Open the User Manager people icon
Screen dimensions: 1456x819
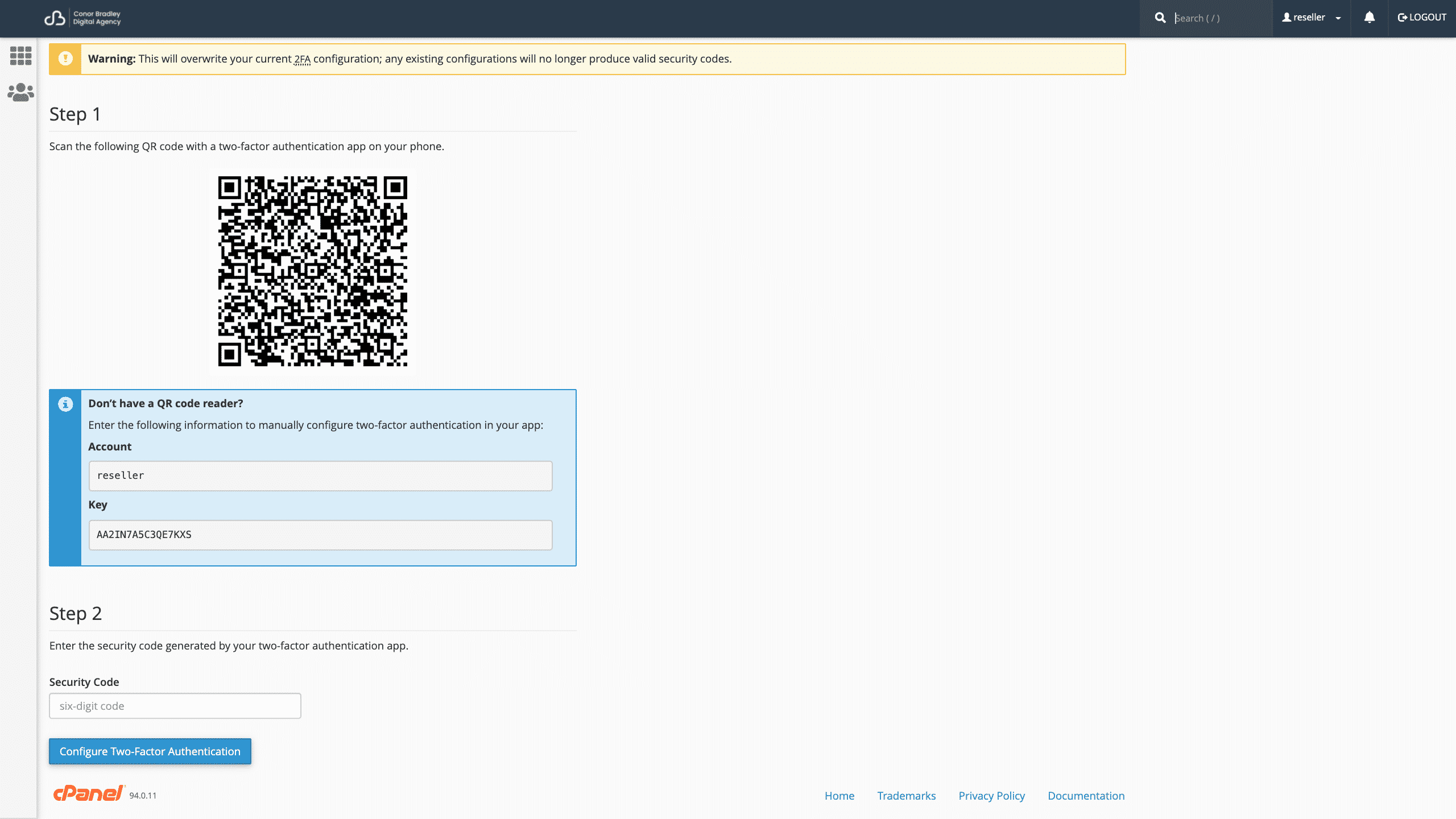(x=20, y=92)
